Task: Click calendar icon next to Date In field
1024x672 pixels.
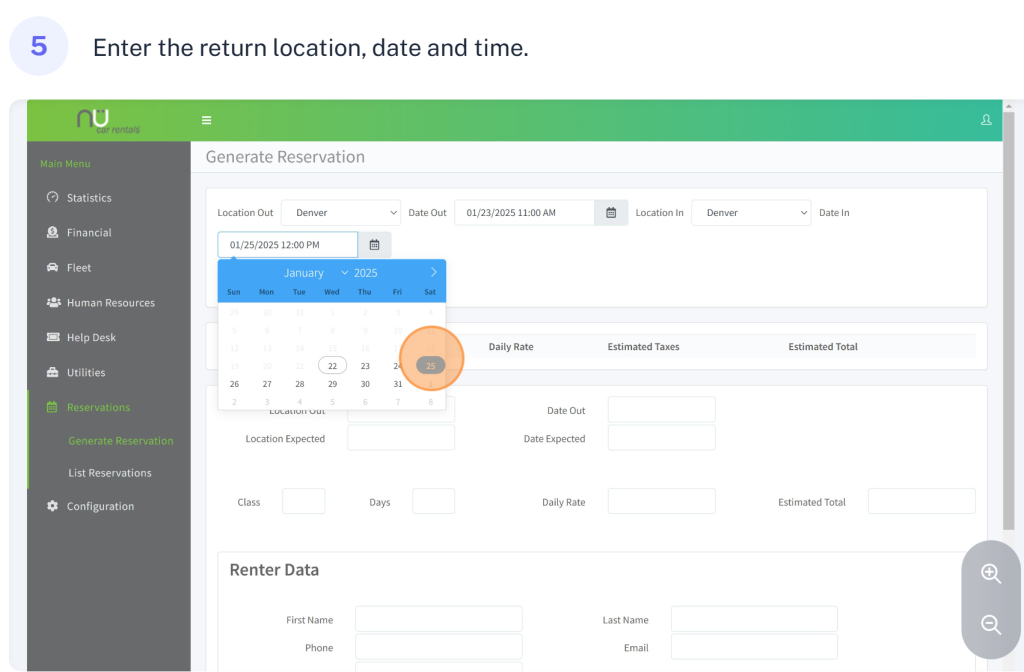Action: pos(374,245)
